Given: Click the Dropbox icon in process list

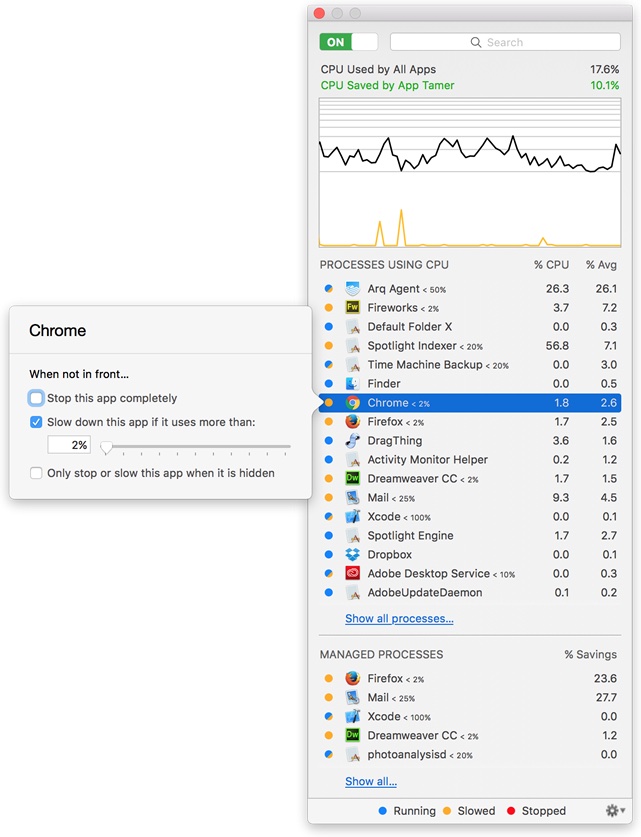Looking at the screenshot, I should coord(352,555).
